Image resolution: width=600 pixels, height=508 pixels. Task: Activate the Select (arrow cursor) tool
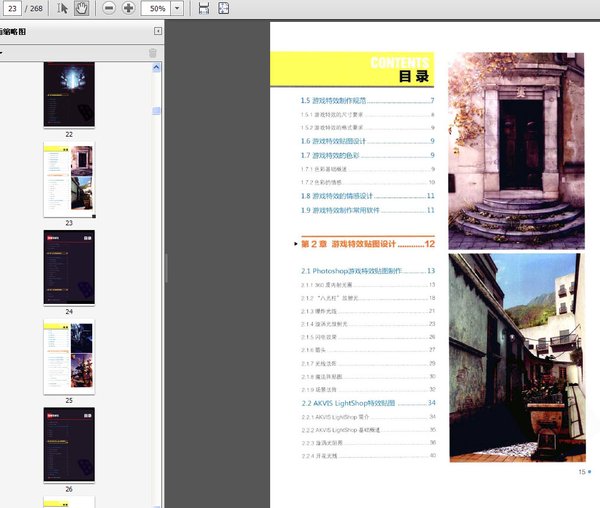63,8
